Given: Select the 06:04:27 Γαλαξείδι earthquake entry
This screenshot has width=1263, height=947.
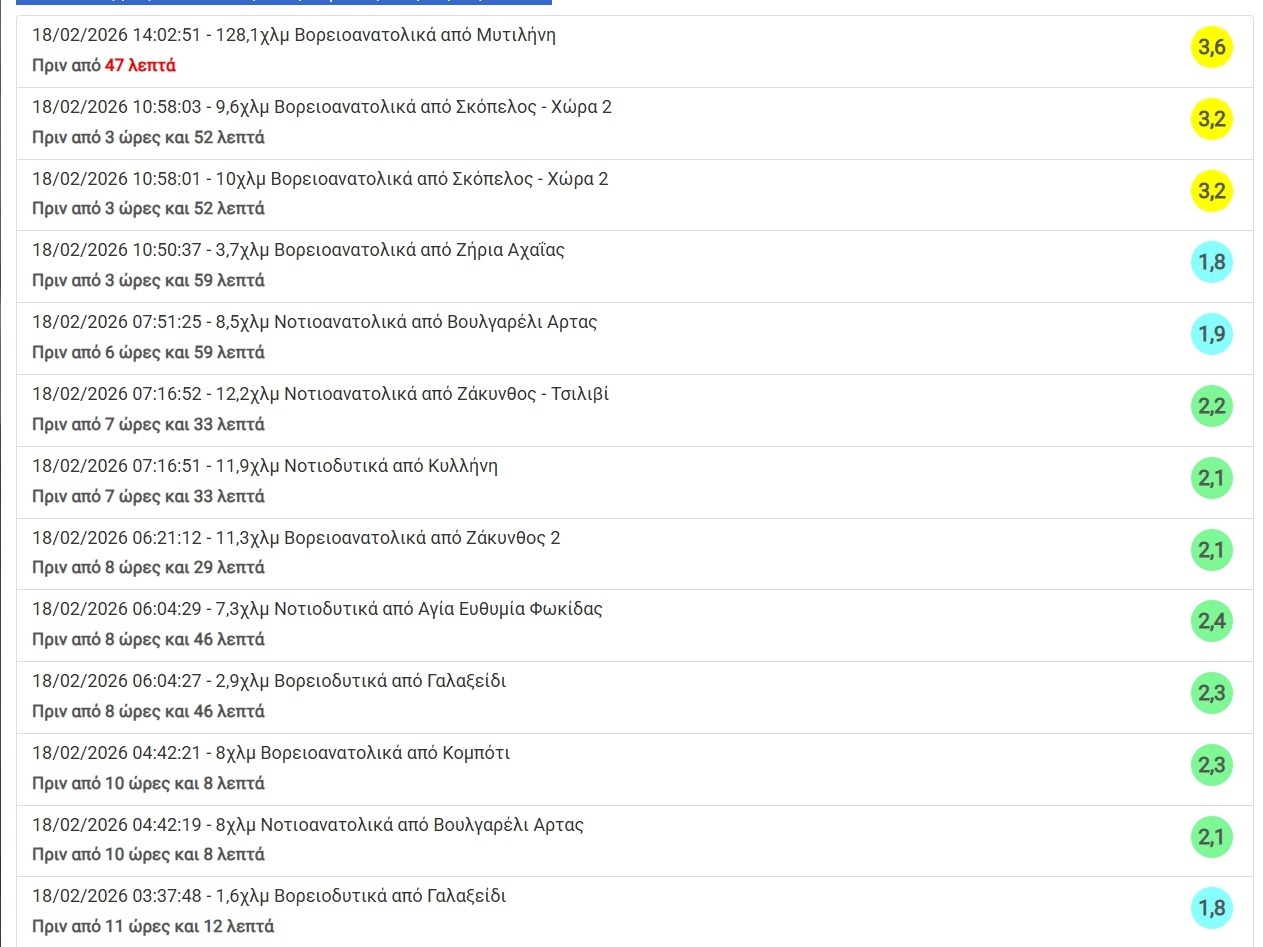Looking at the screenshot, I should [269, 682].
